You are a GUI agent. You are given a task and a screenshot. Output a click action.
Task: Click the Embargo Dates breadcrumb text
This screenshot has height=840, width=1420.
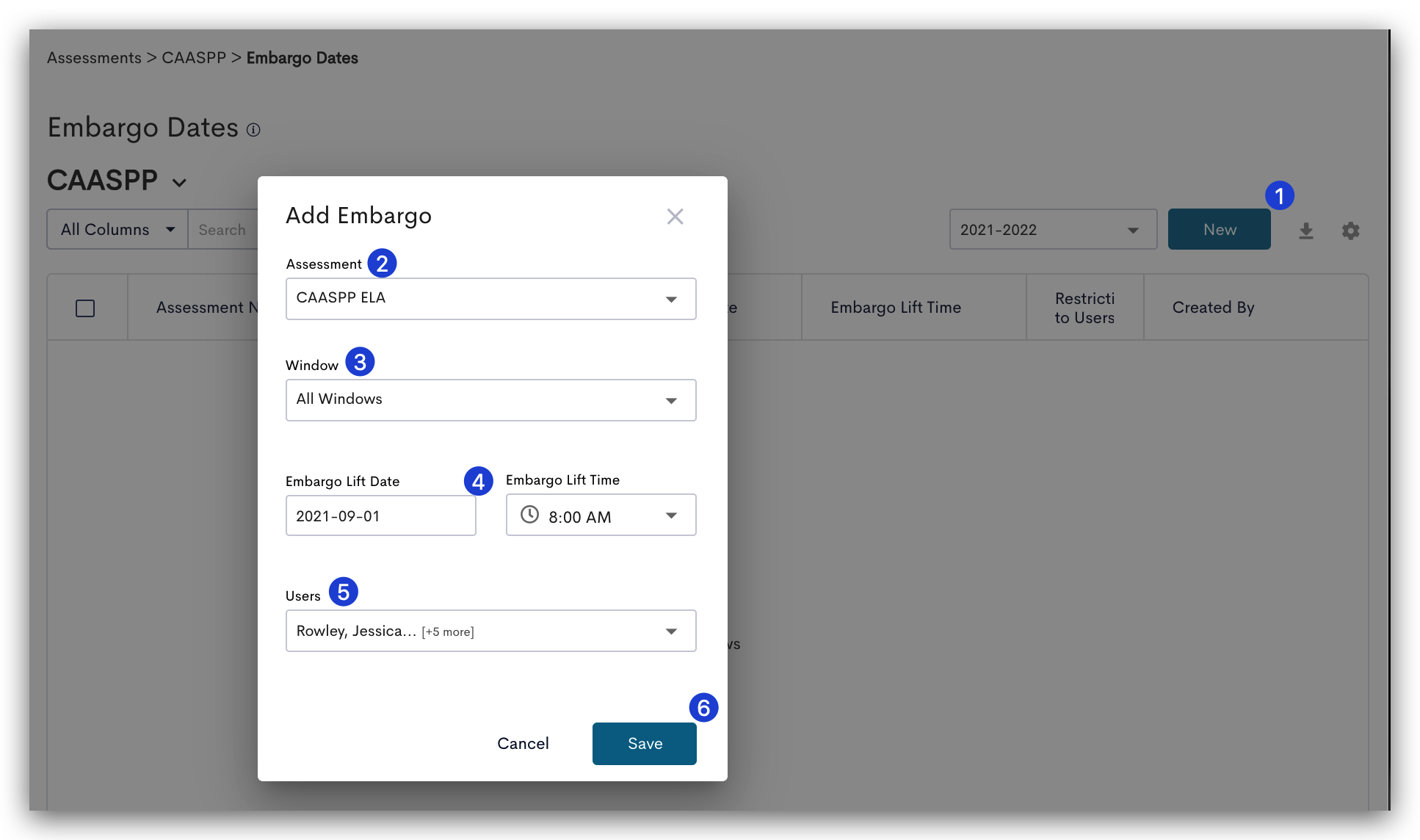tap(302, 58)
